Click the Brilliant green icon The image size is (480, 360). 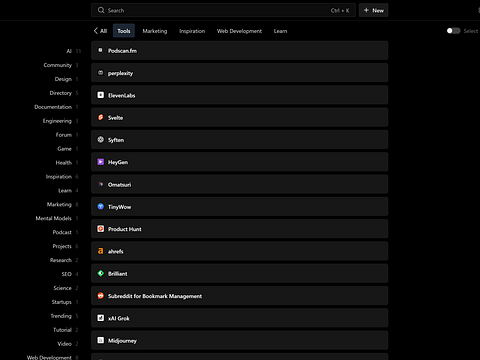[100, 273]
